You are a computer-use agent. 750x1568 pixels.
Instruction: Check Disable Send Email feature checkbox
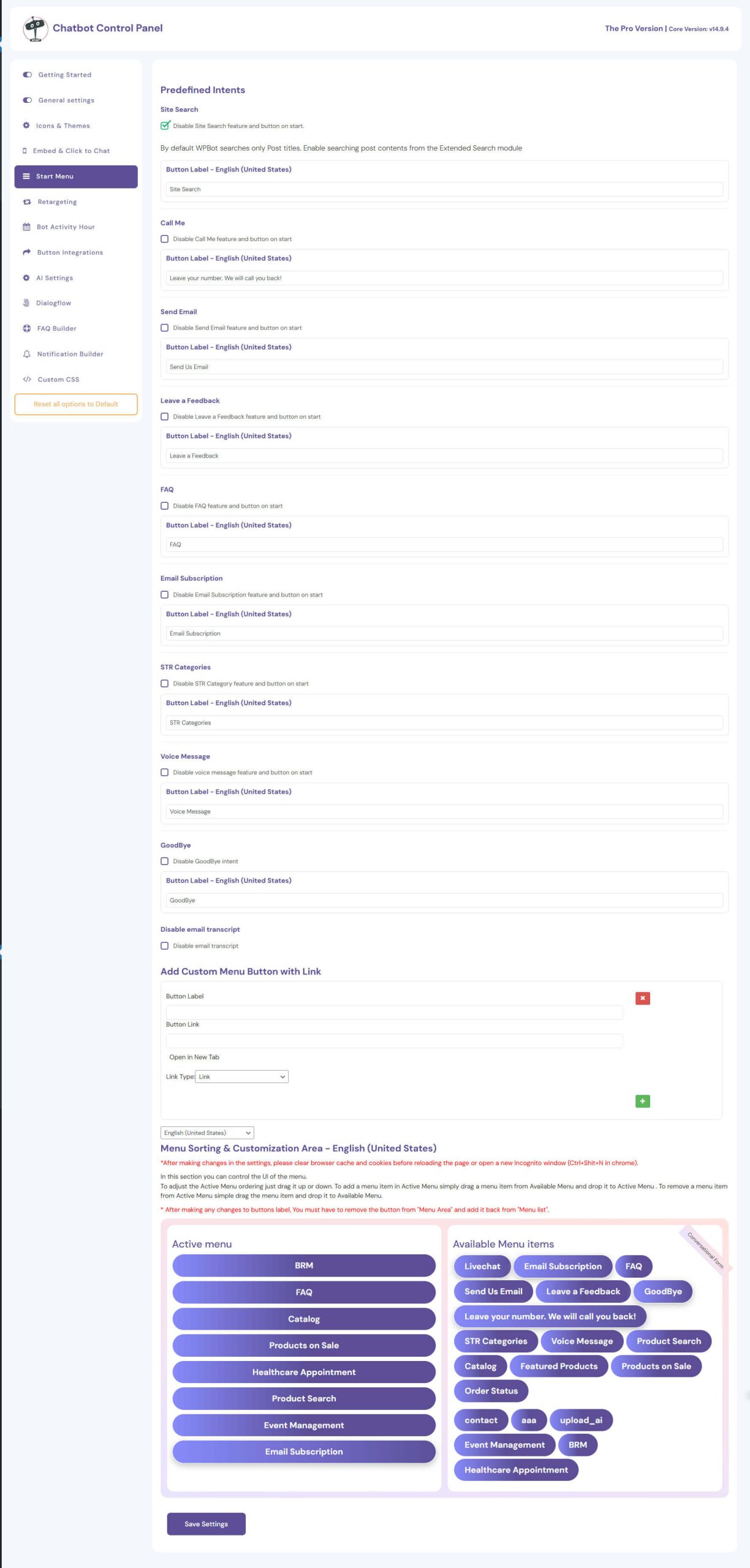coord(165,328)
